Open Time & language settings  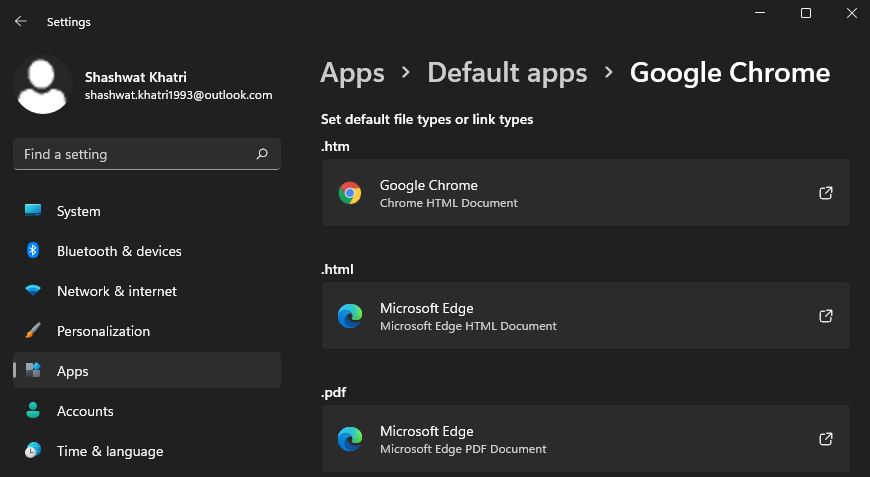(109, 451)
